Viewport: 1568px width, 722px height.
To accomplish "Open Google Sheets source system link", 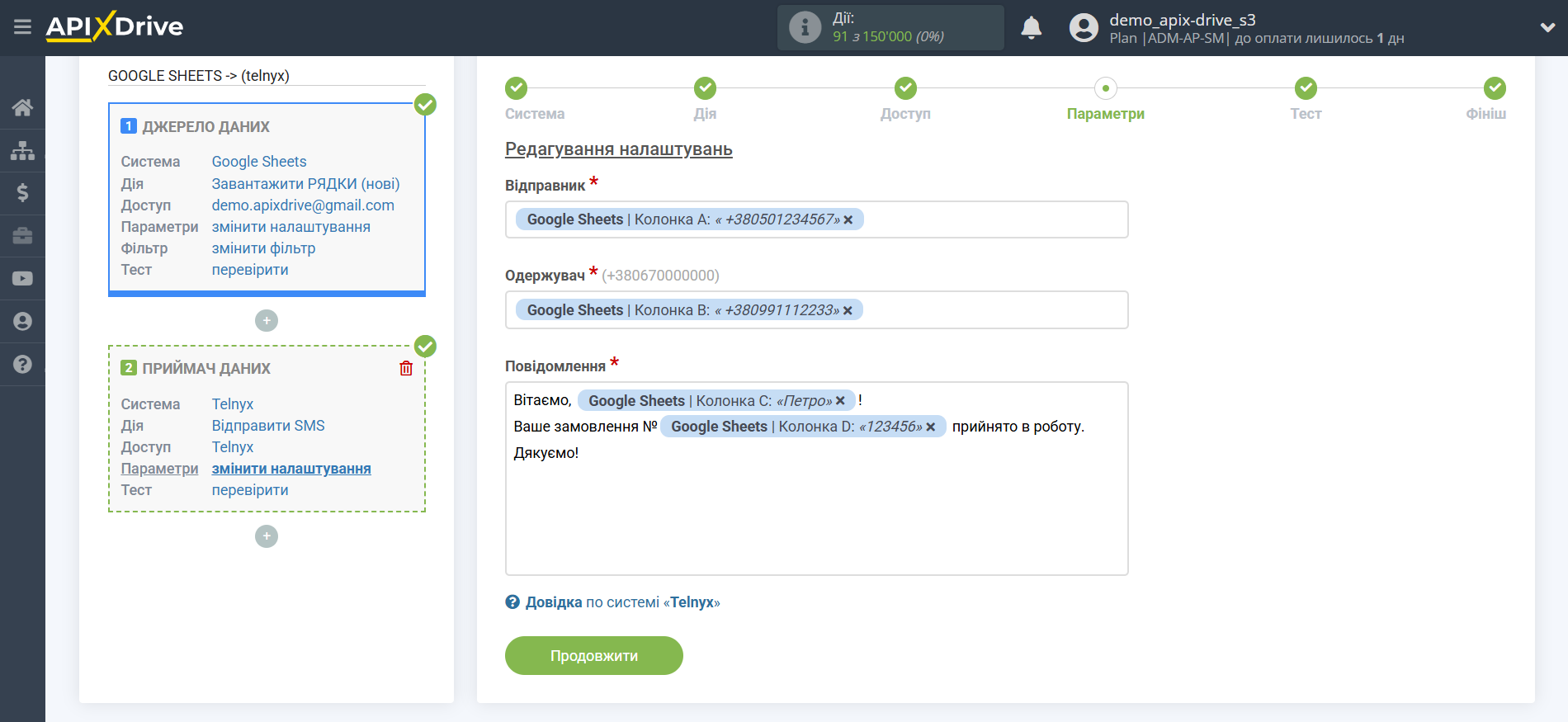I will pos(259,162).
